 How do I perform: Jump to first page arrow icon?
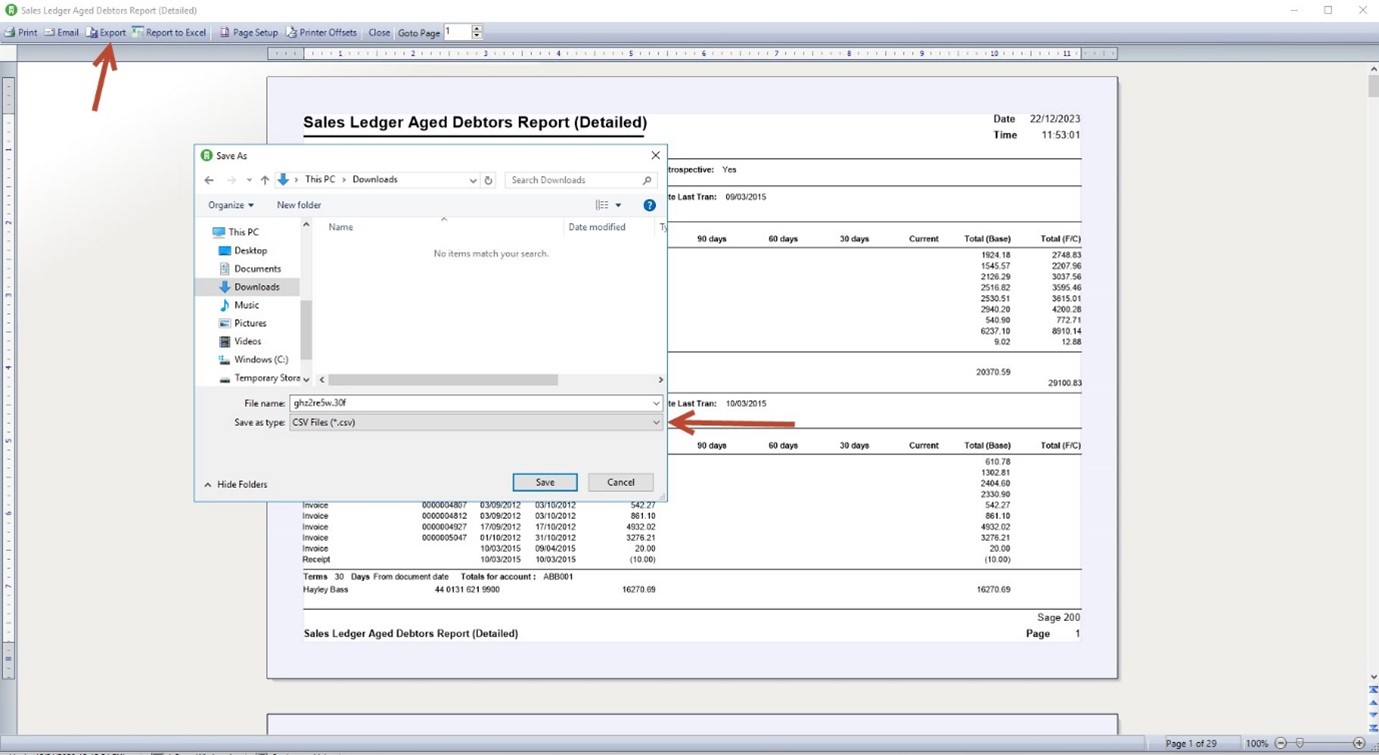pyautogui.click(x=1374, y=690)
